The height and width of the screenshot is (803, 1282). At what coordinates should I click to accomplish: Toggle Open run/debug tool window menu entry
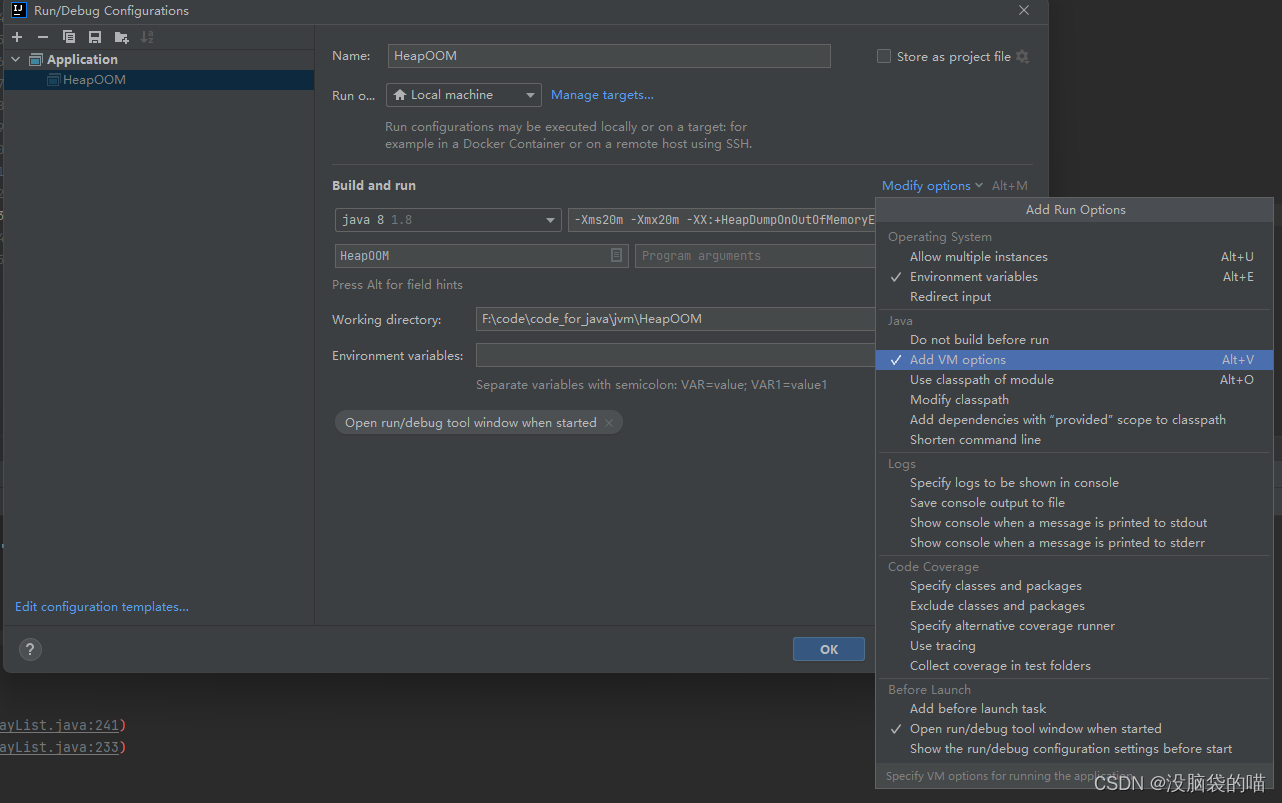1075,729
